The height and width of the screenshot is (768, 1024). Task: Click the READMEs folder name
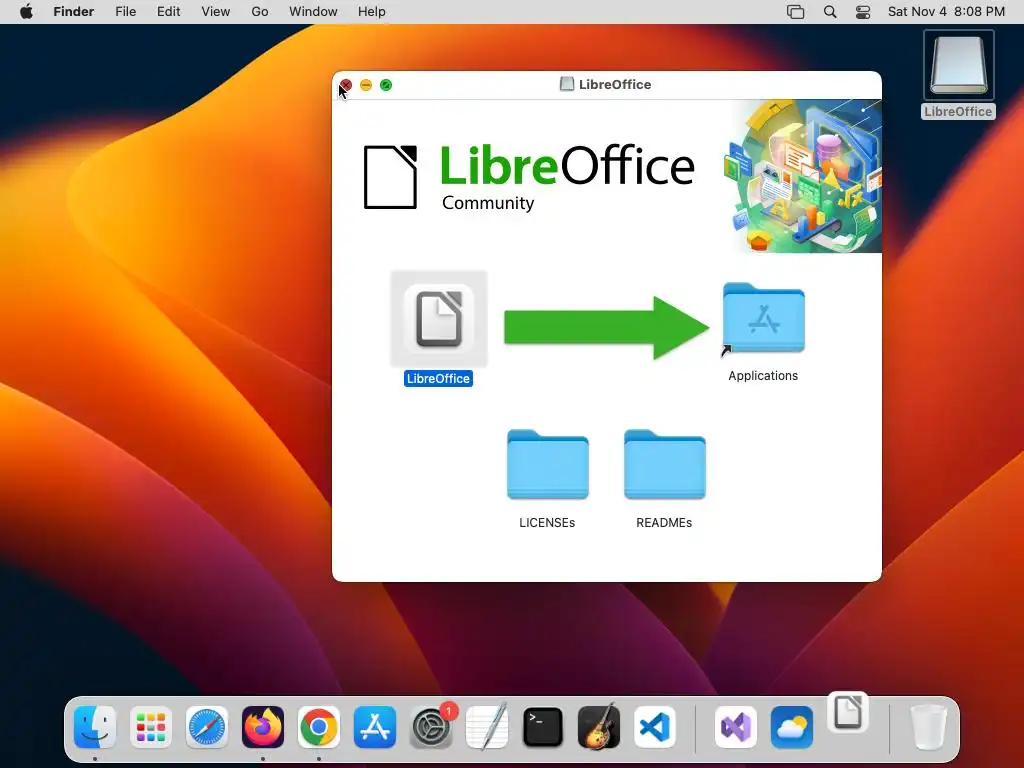click(x=664, y=522)
